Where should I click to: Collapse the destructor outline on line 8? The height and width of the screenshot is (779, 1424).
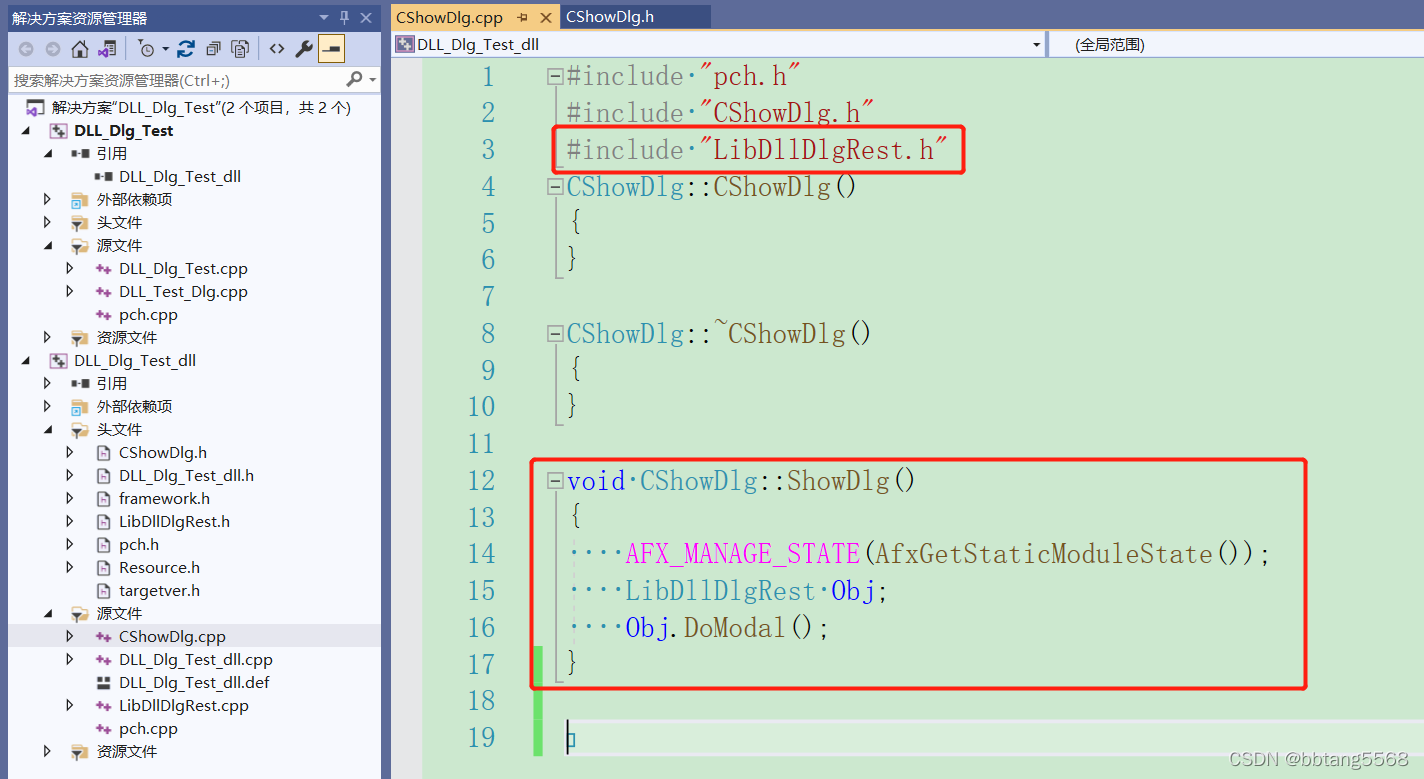pyautogui.click(x=555, y=334)
